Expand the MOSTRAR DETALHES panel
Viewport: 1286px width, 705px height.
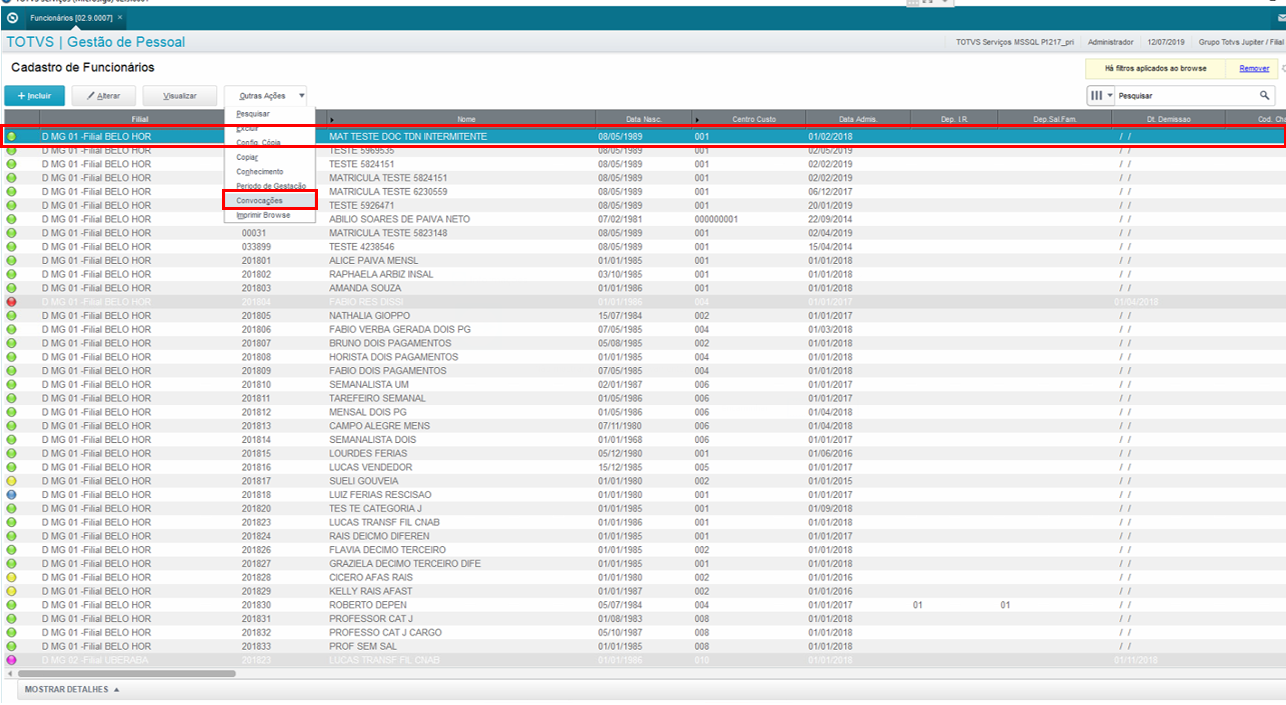[72, 689]
